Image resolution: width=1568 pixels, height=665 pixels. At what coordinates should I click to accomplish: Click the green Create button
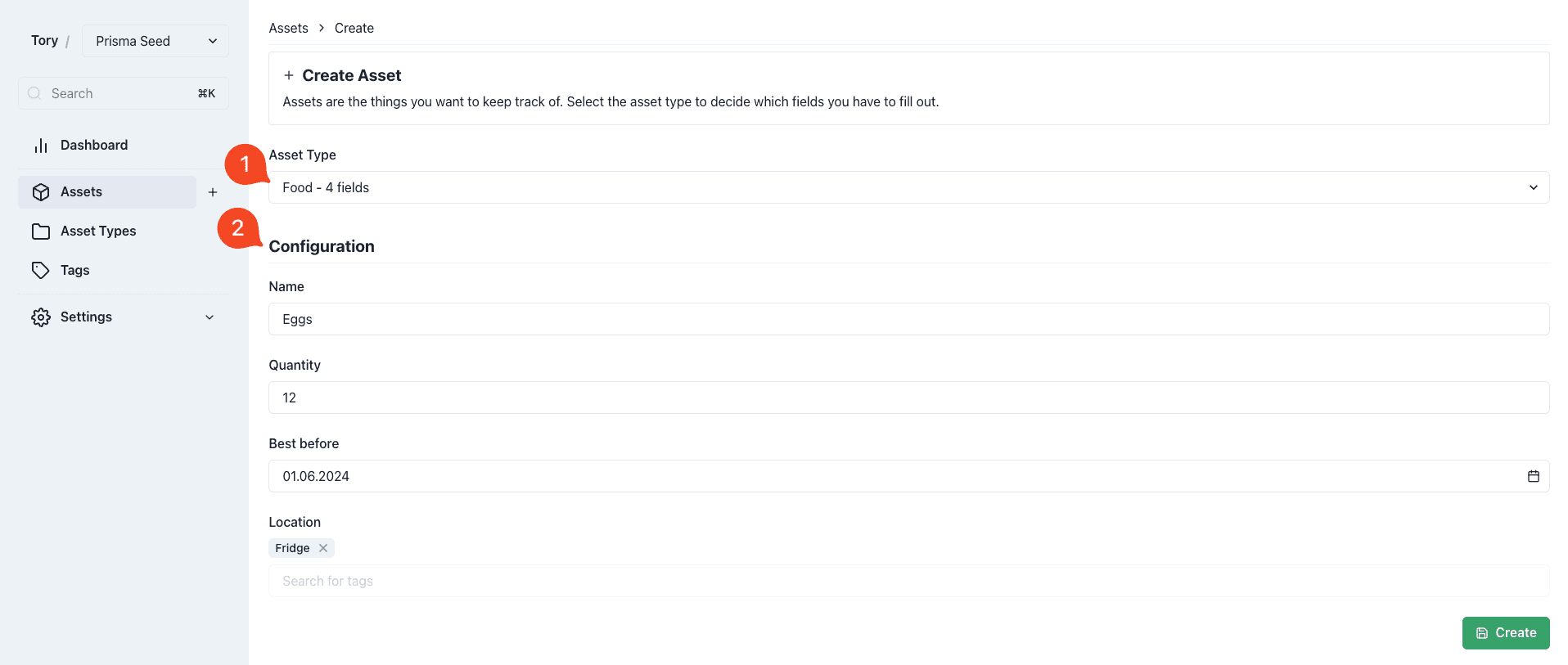coord(1506,633)
